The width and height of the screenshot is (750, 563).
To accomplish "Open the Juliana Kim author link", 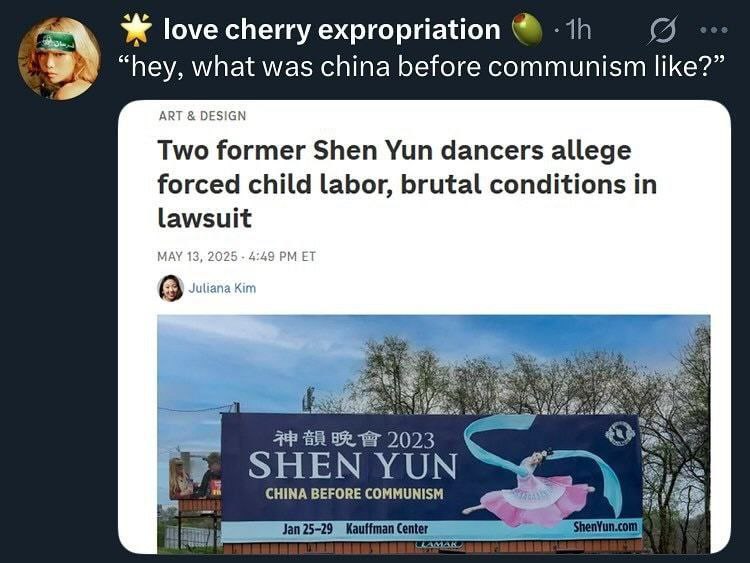I will [222, 288].
